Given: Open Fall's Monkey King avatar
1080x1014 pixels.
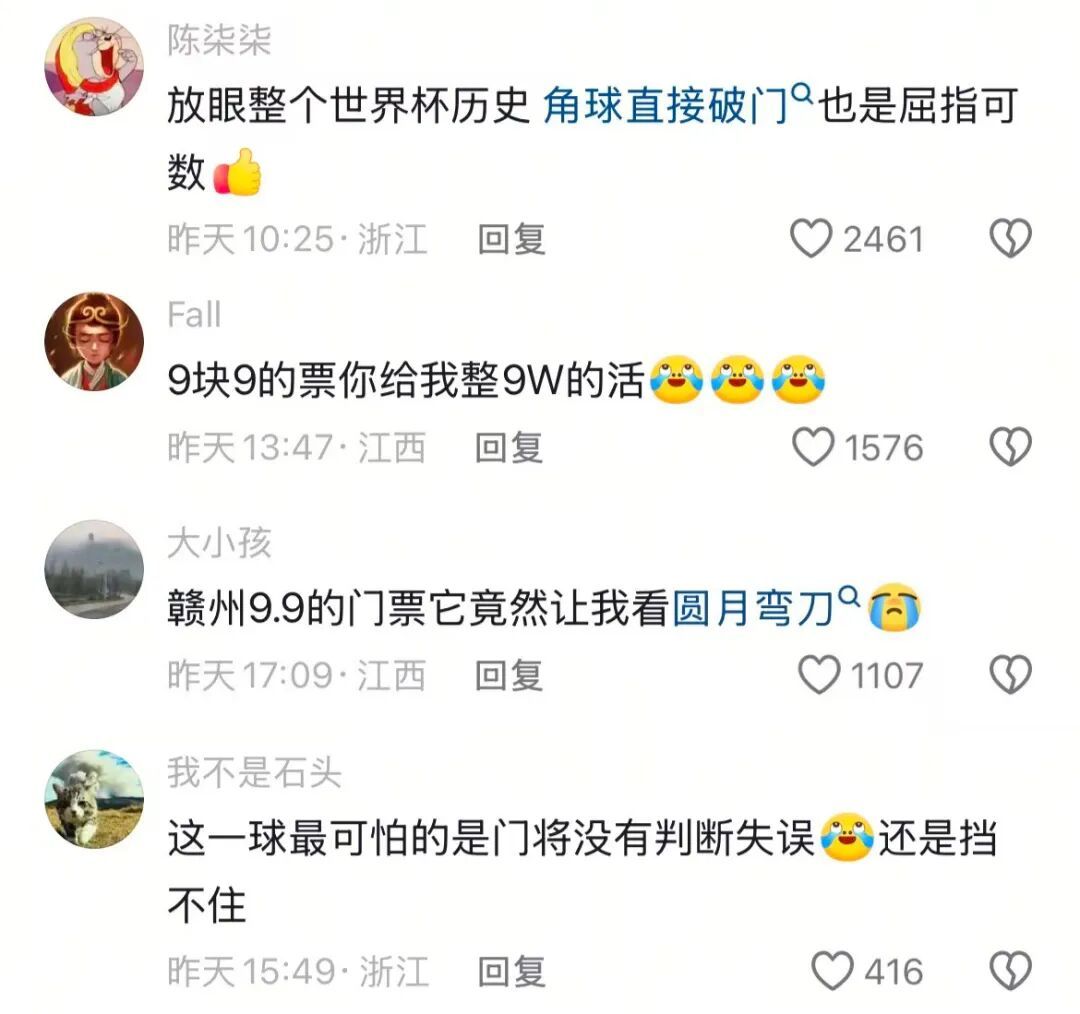Looking at the screenshot, I should [x=94, y=342].
